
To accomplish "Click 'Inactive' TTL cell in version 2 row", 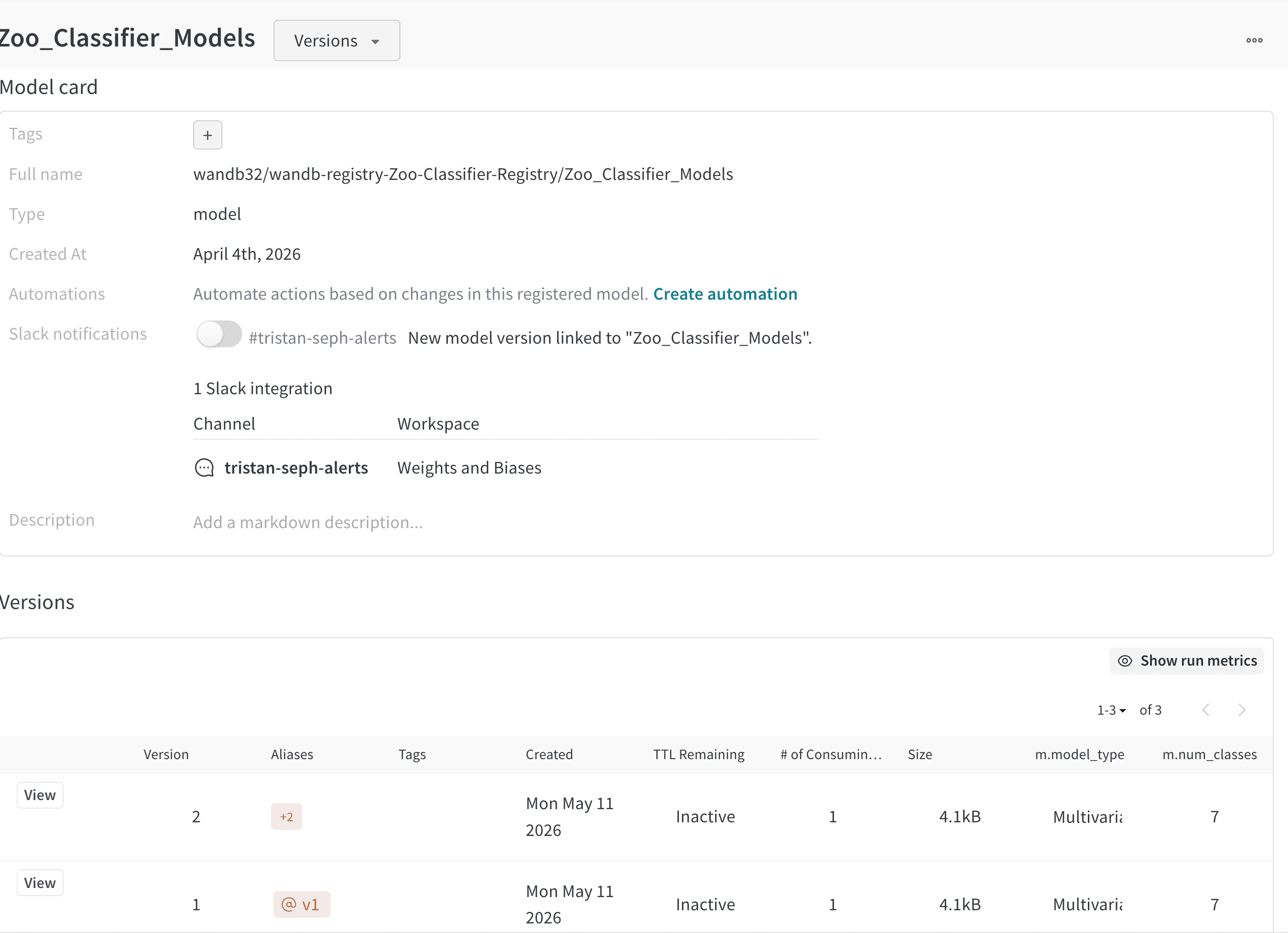I will click(705, 817).
